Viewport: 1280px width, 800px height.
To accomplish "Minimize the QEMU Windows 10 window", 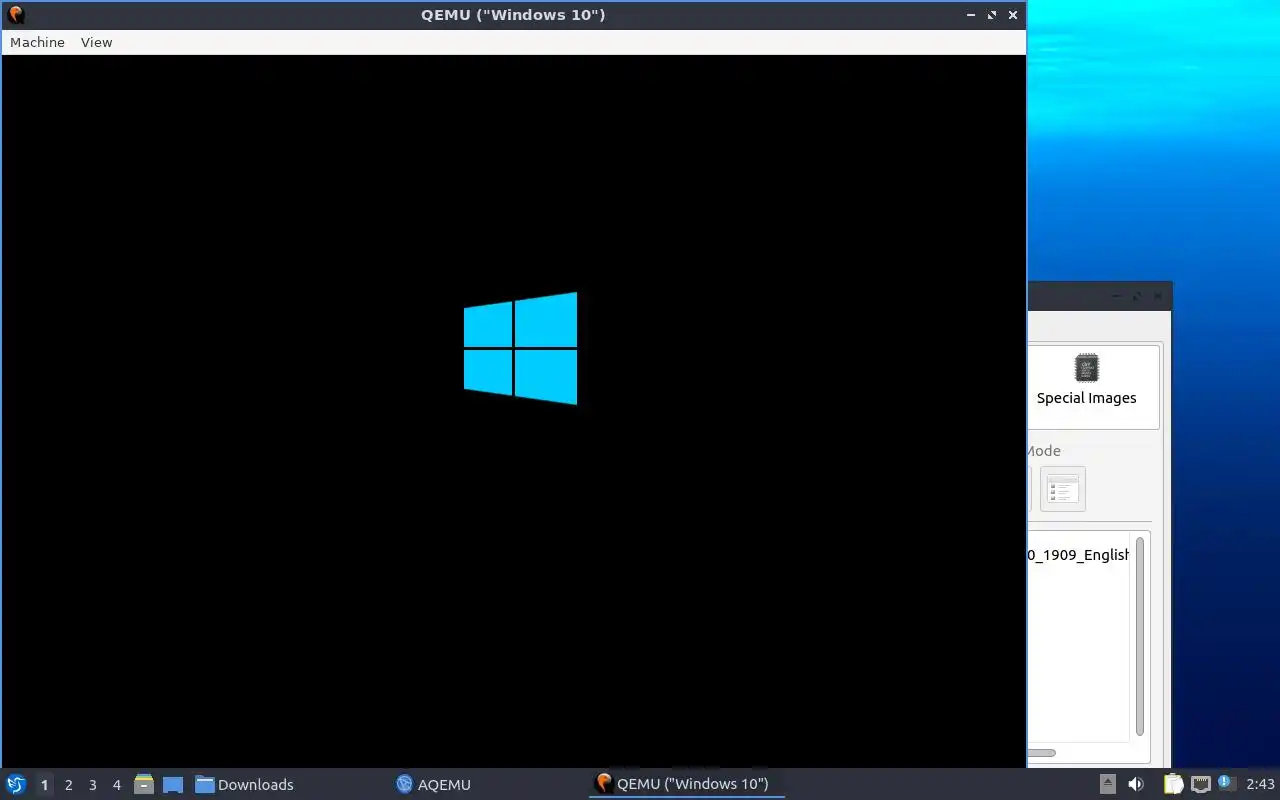I will (971, 15).
